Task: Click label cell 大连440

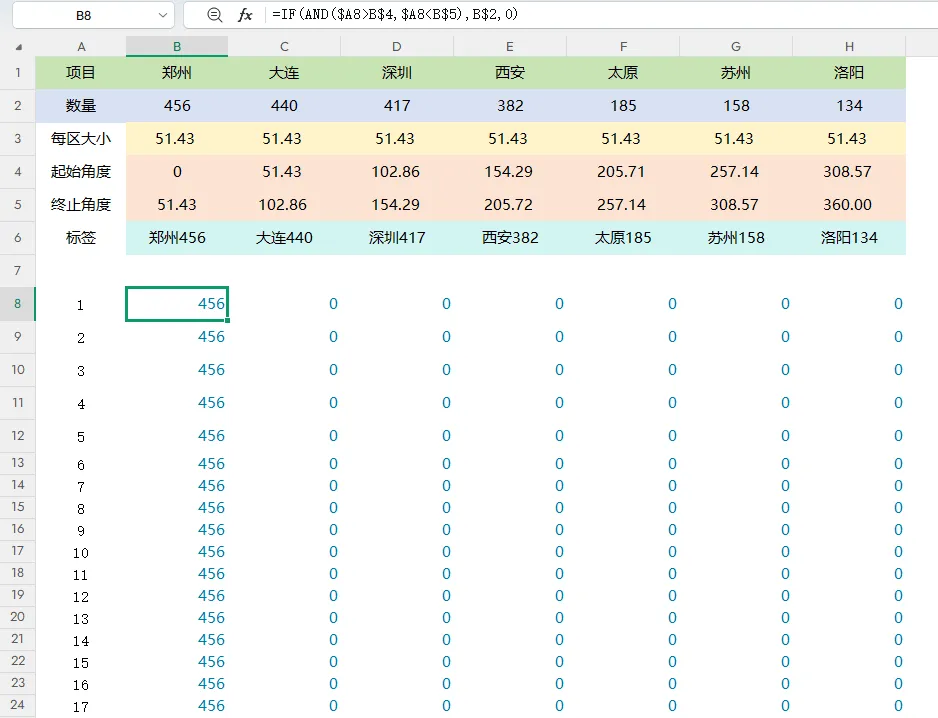Action: [x=284, y=238]
